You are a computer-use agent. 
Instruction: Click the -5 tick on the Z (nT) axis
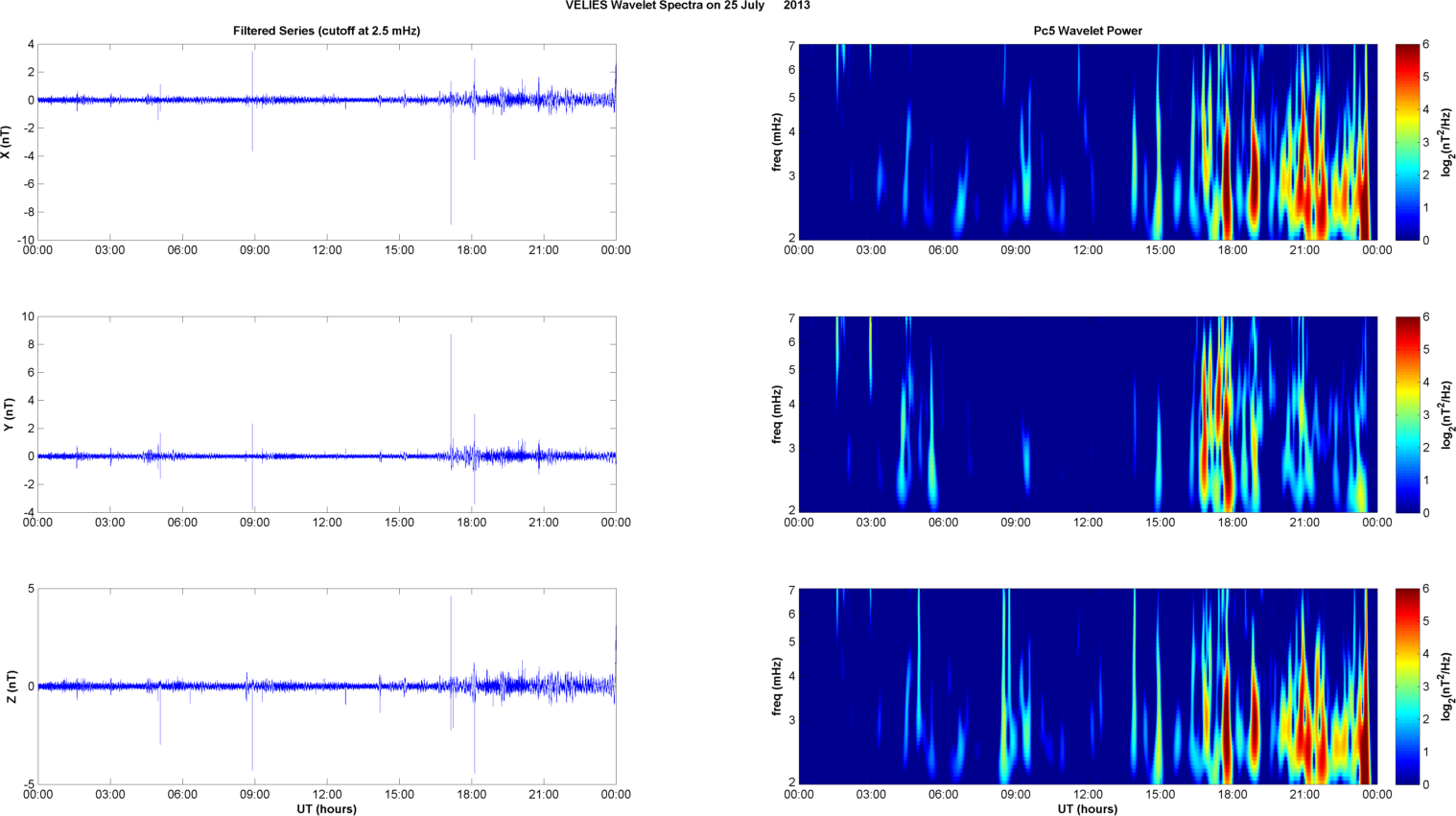point(29,784)
